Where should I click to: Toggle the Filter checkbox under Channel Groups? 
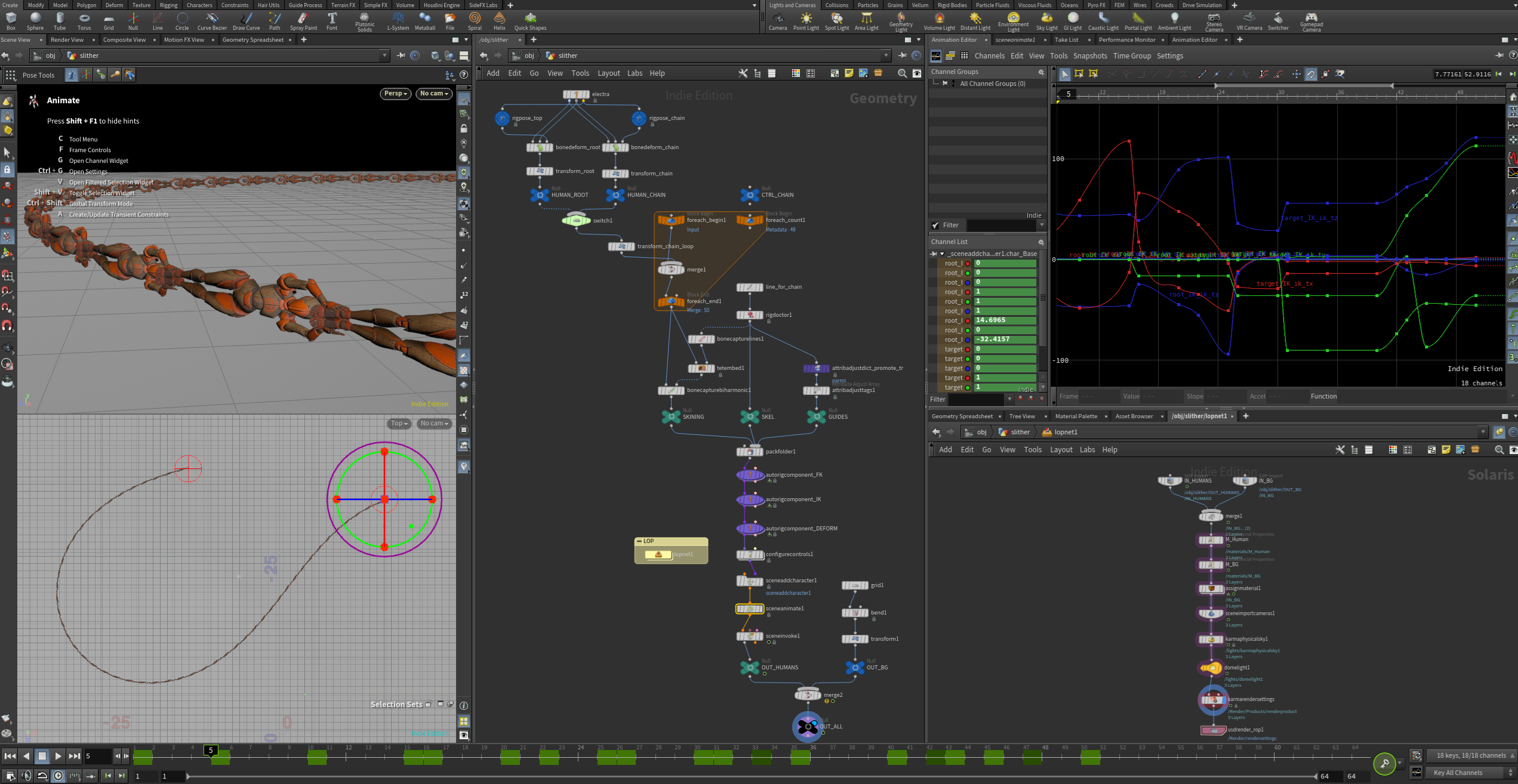click(935, 225)
